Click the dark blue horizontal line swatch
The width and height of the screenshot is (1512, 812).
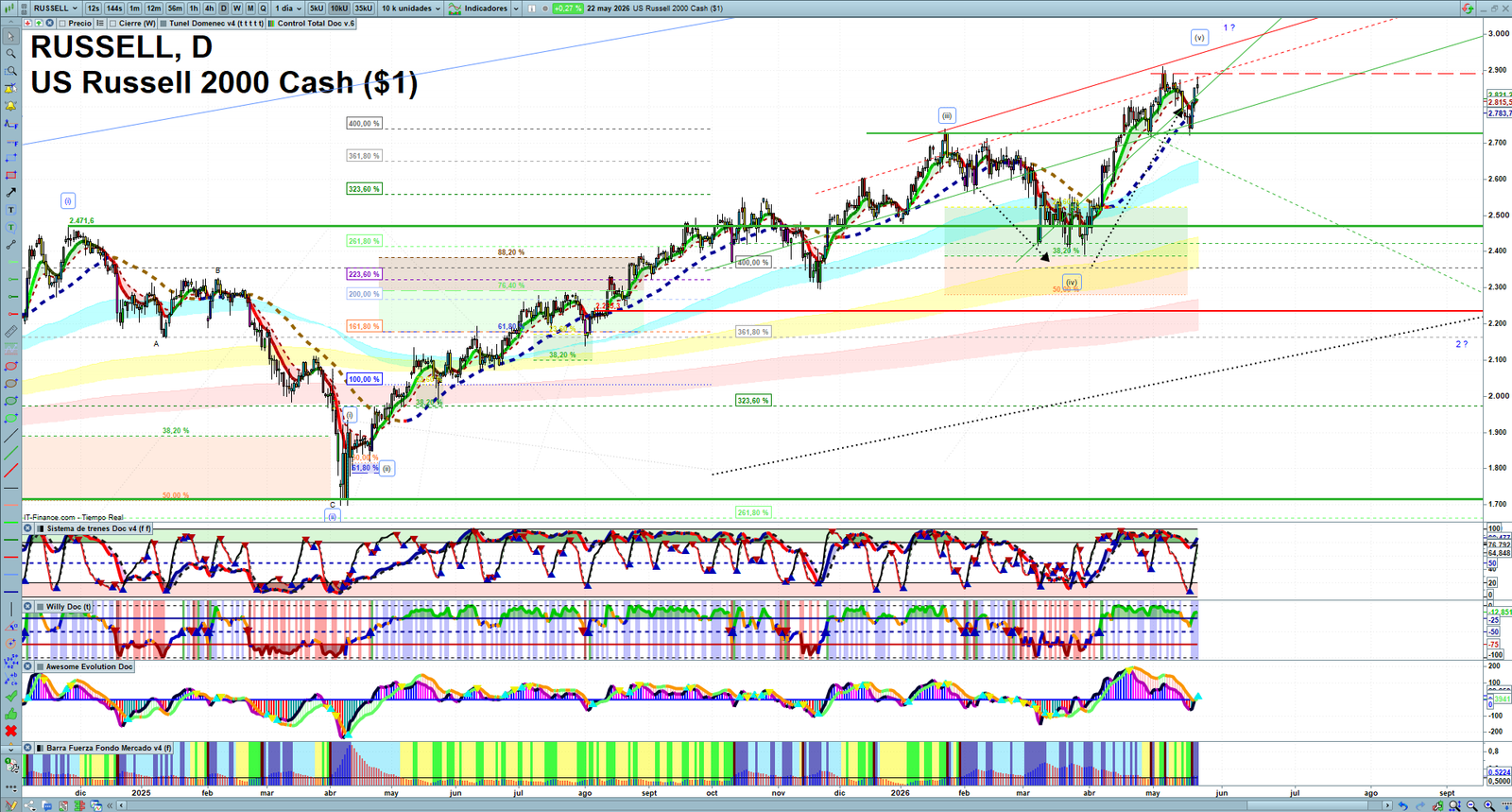(x=10, y=592)
